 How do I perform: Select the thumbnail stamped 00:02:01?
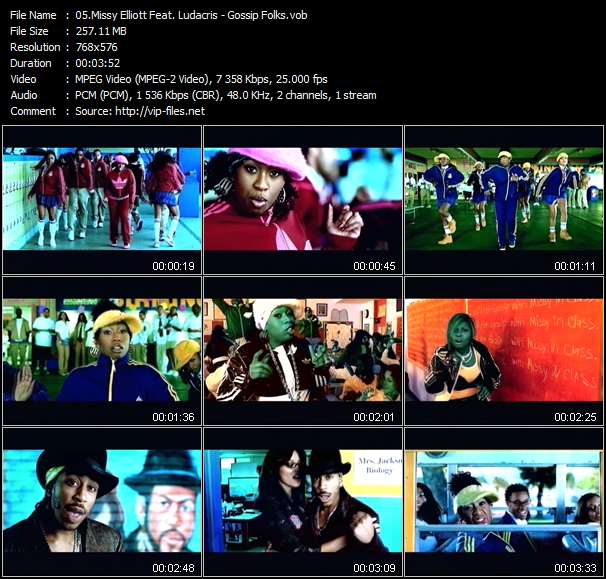(x=303, y=351)
